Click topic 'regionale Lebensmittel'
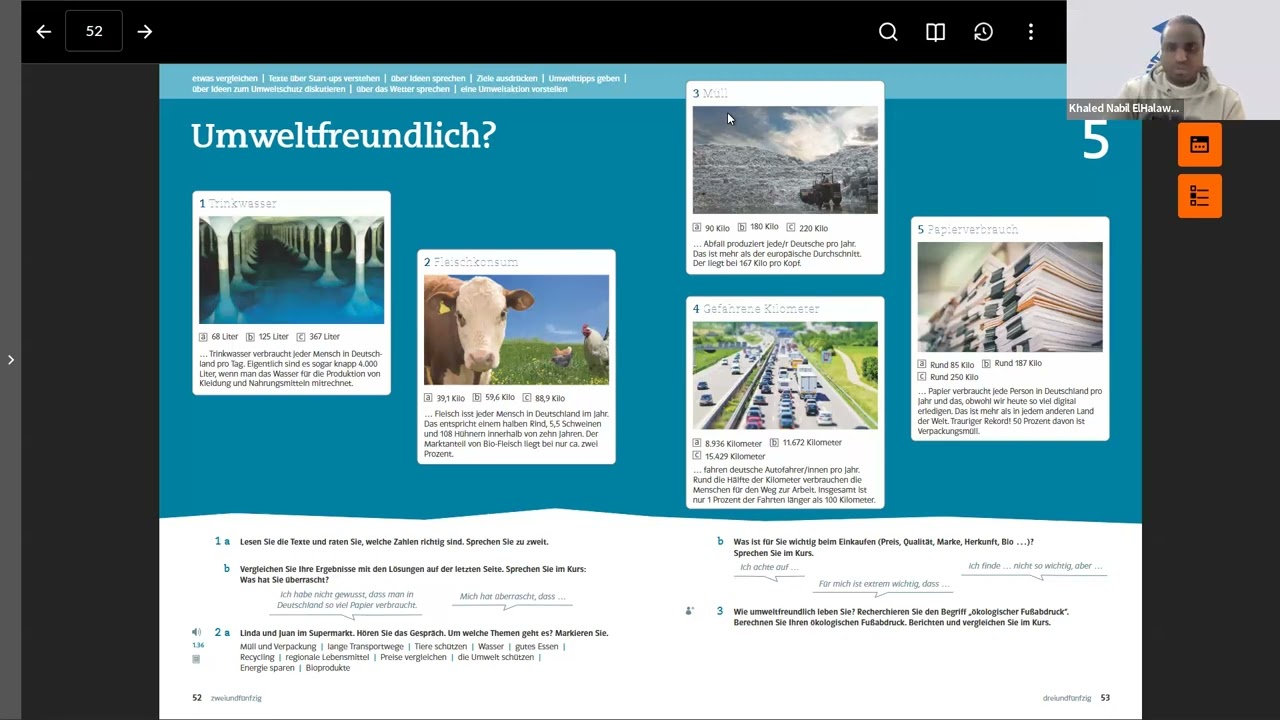 click(327, 657)
